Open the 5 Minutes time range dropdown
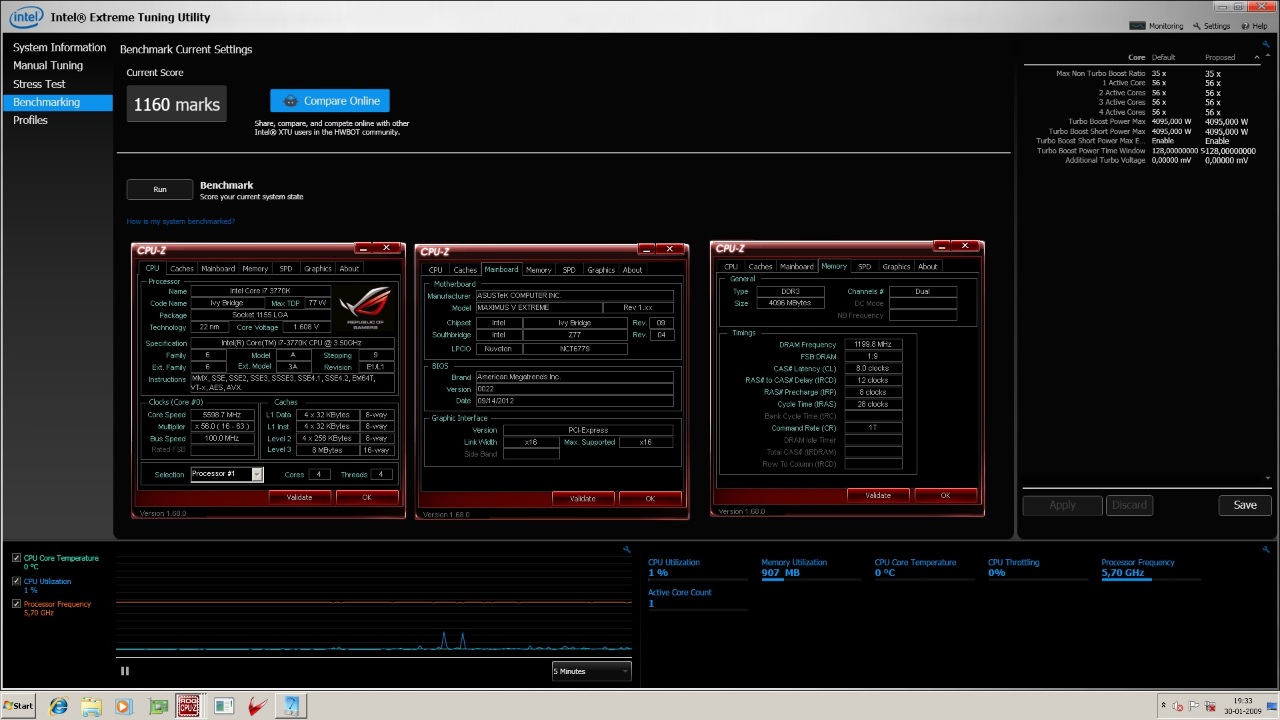Viewport: 1280px width, 720px height. tap(591, 671)
